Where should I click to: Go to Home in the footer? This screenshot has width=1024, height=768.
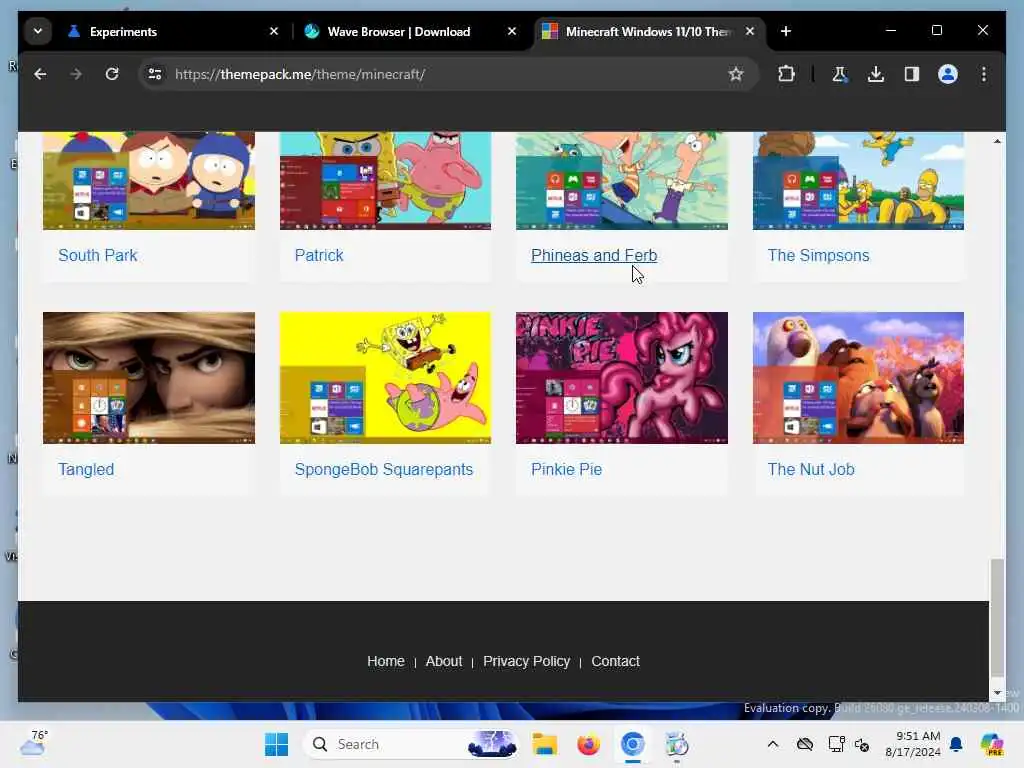point(386,662)
